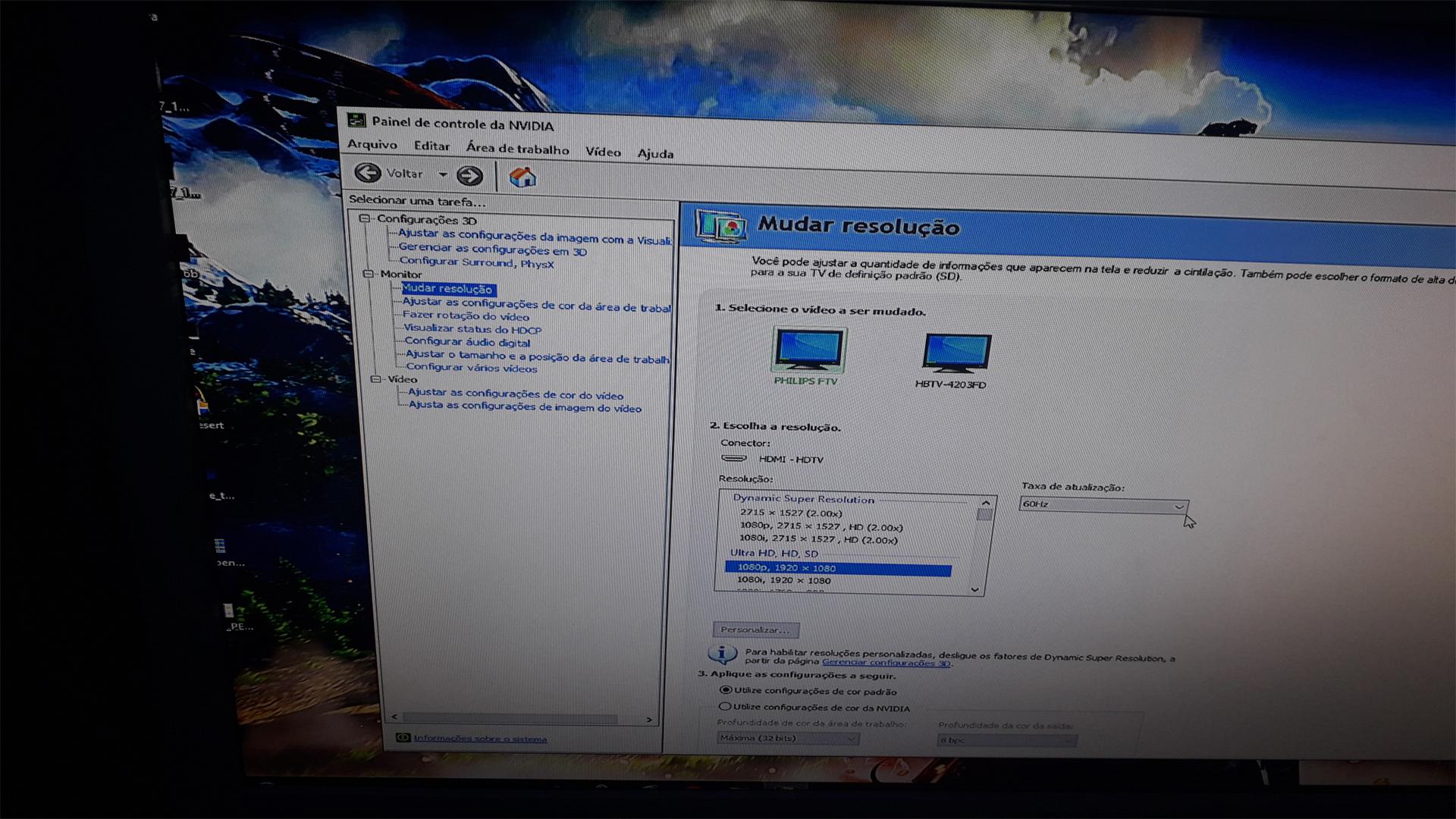Open Informações sobre o sistema link
The width and height of the screenshot is (1456, 819).
click(x=480, y=739)
